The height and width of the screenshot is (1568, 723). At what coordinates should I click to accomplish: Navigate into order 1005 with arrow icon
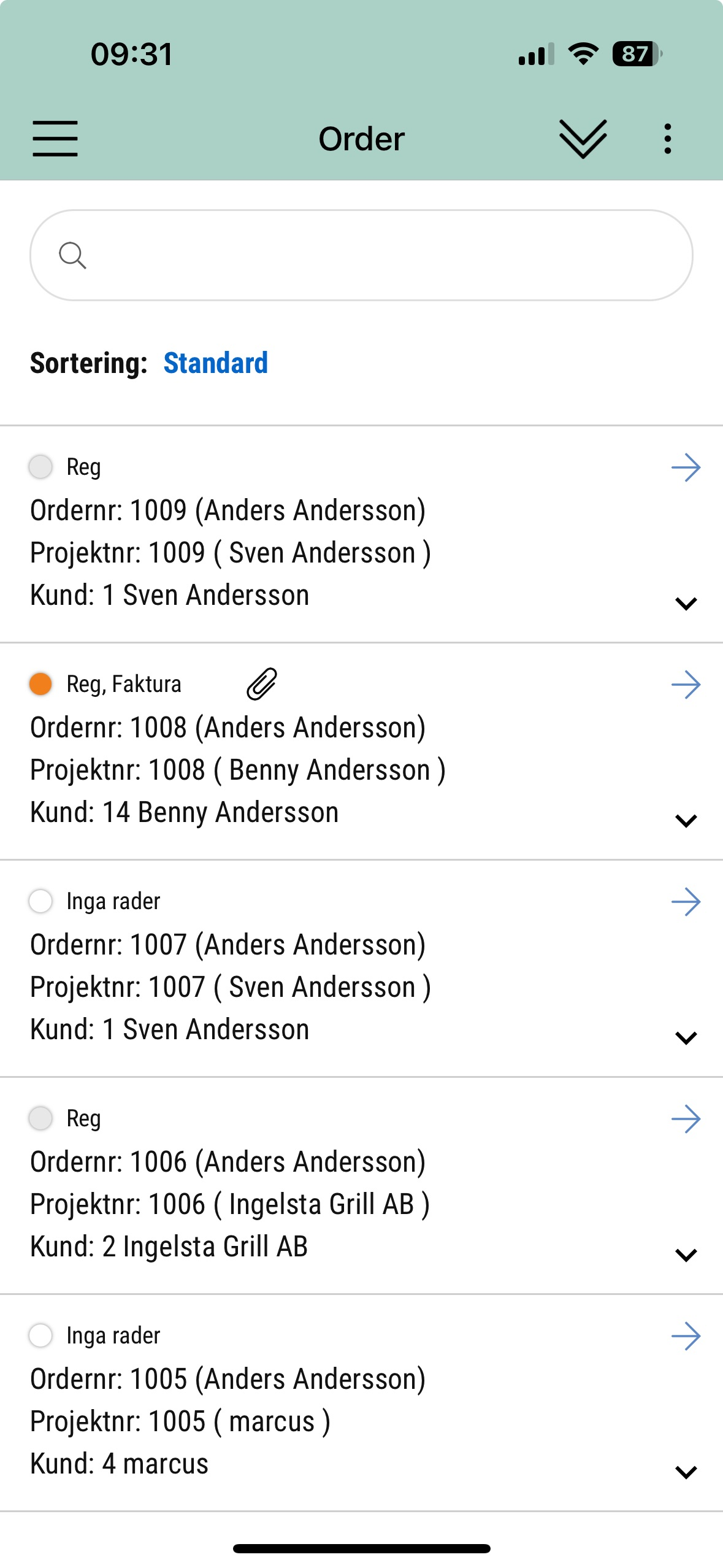[686, 1337]
